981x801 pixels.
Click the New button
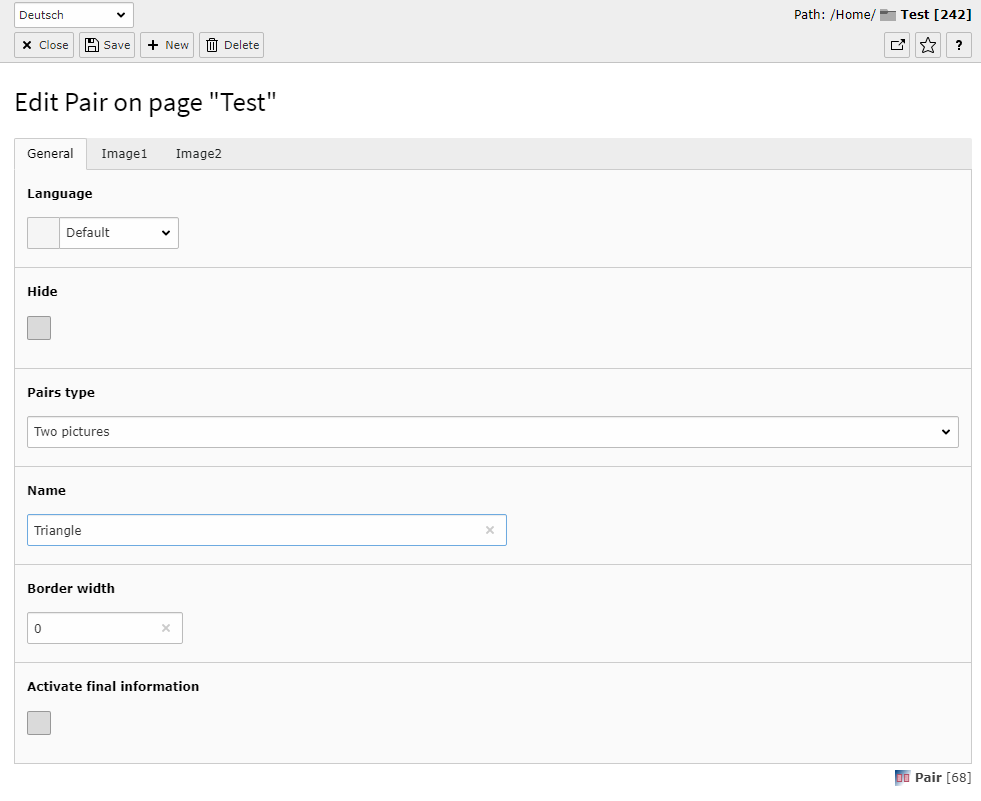(x=167, y=45)
